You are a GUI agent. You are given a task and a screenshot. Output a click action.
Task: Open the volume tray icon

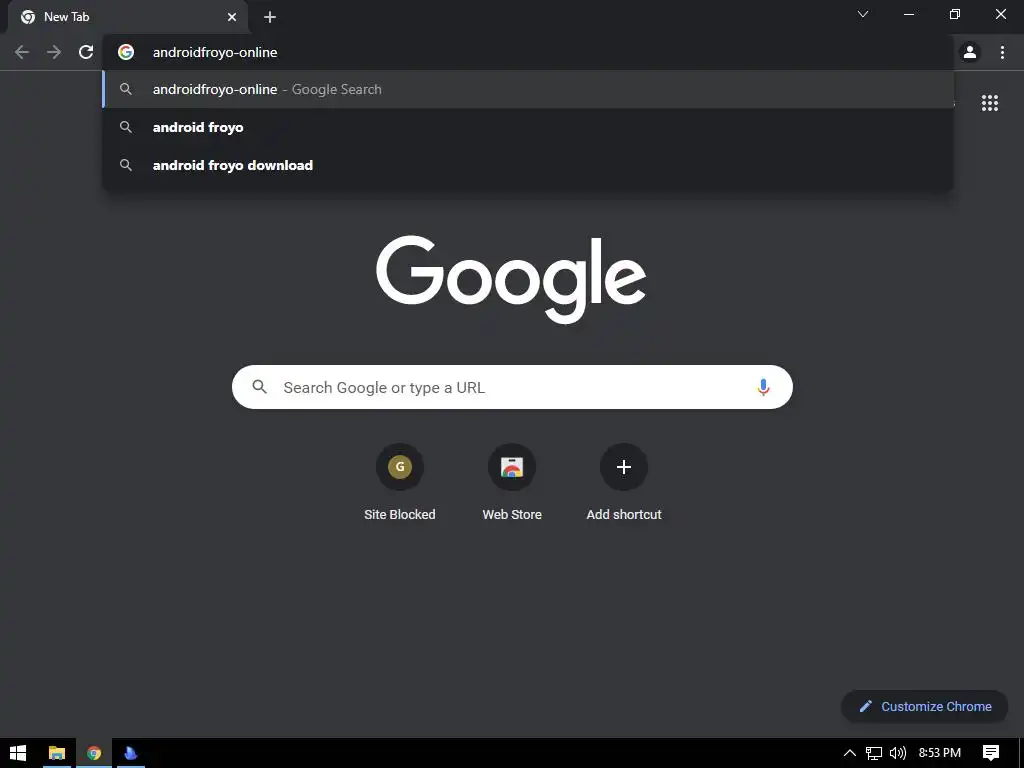[x=898, y=753]
